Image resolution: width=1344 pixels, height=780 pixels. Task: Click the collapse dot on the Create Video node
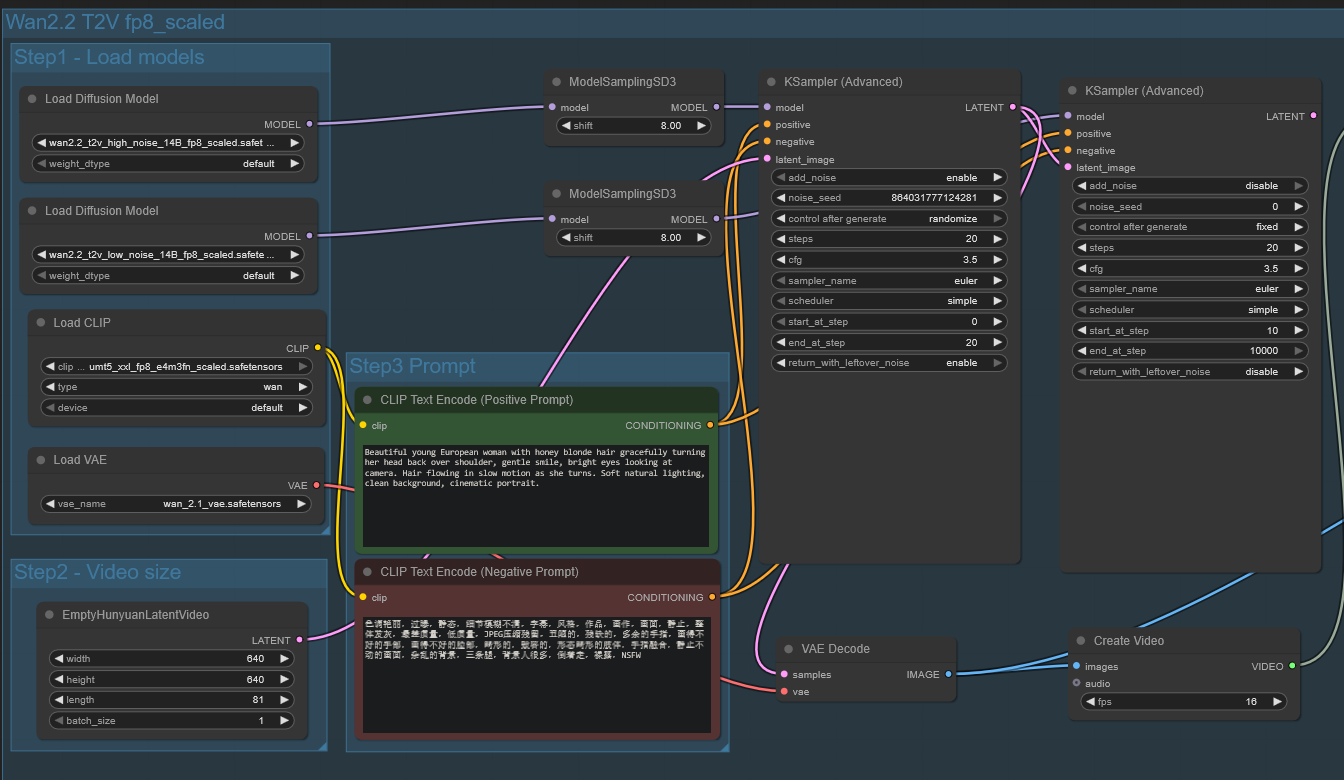pyautogui.click(x=1081, y=641)
